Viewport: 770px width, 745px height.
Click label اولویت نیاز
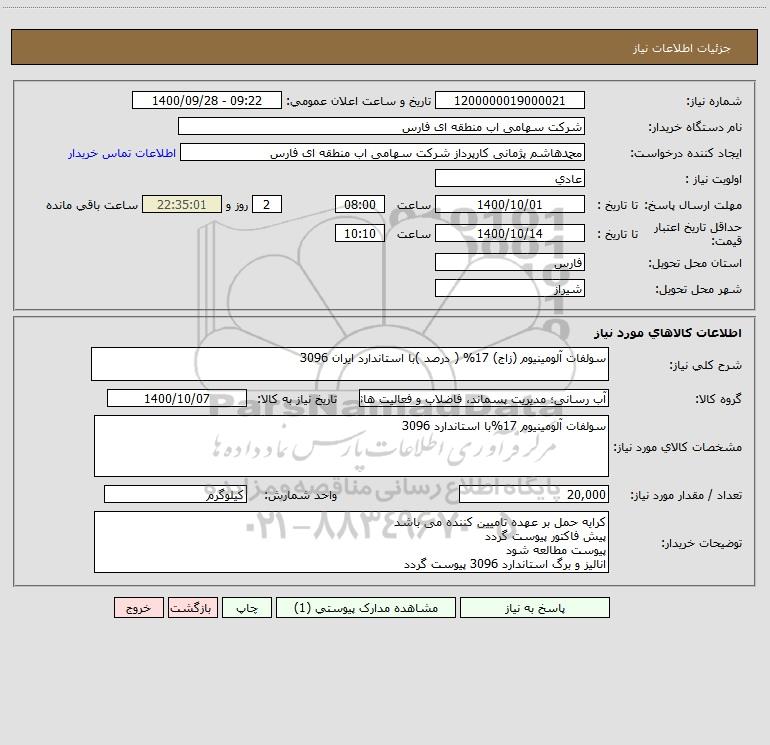pos(713,179)
